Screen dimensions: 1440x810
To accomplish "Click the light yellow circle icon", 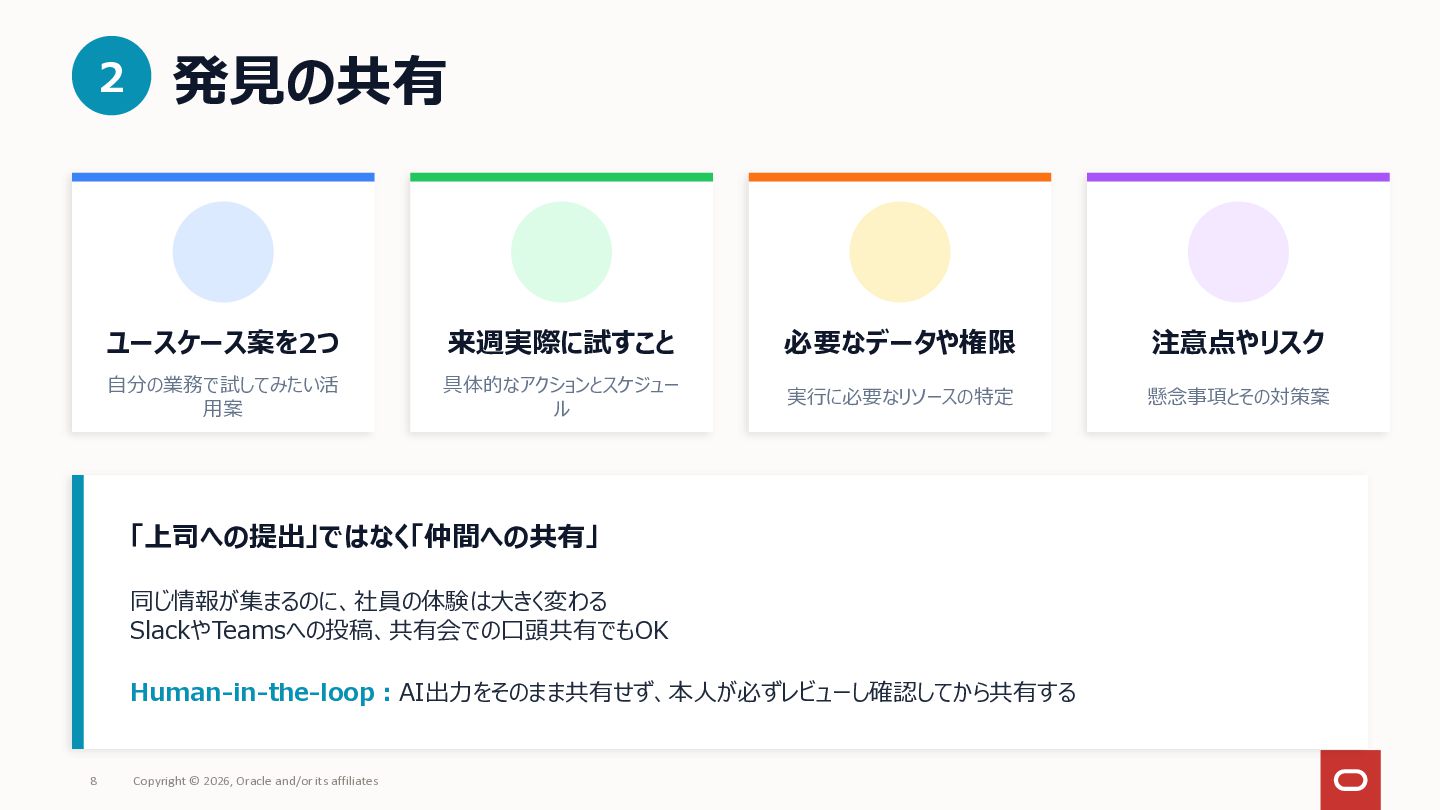I will [899, 252].
